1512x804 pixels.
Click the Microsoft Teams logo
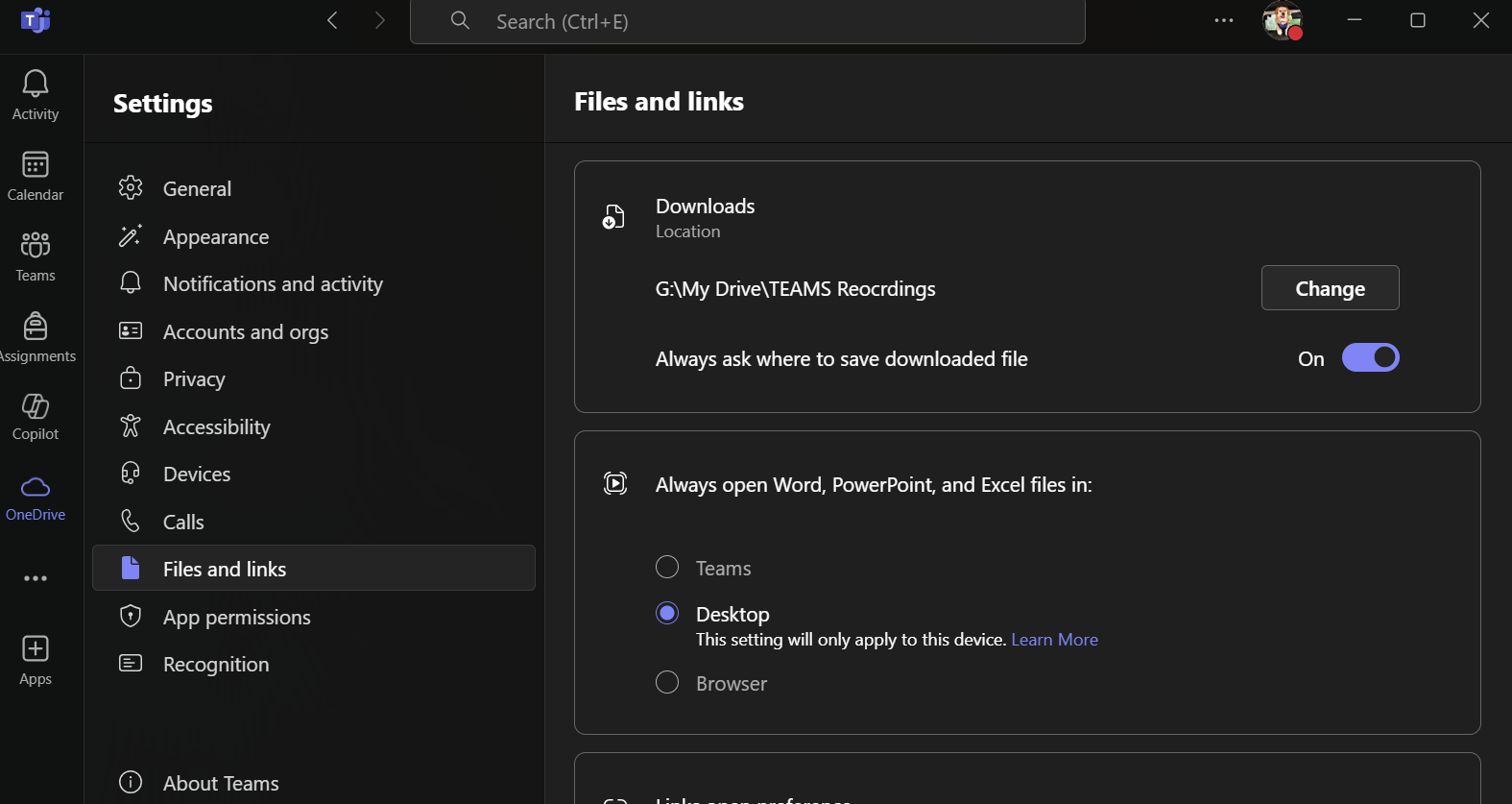coord(36,20)
